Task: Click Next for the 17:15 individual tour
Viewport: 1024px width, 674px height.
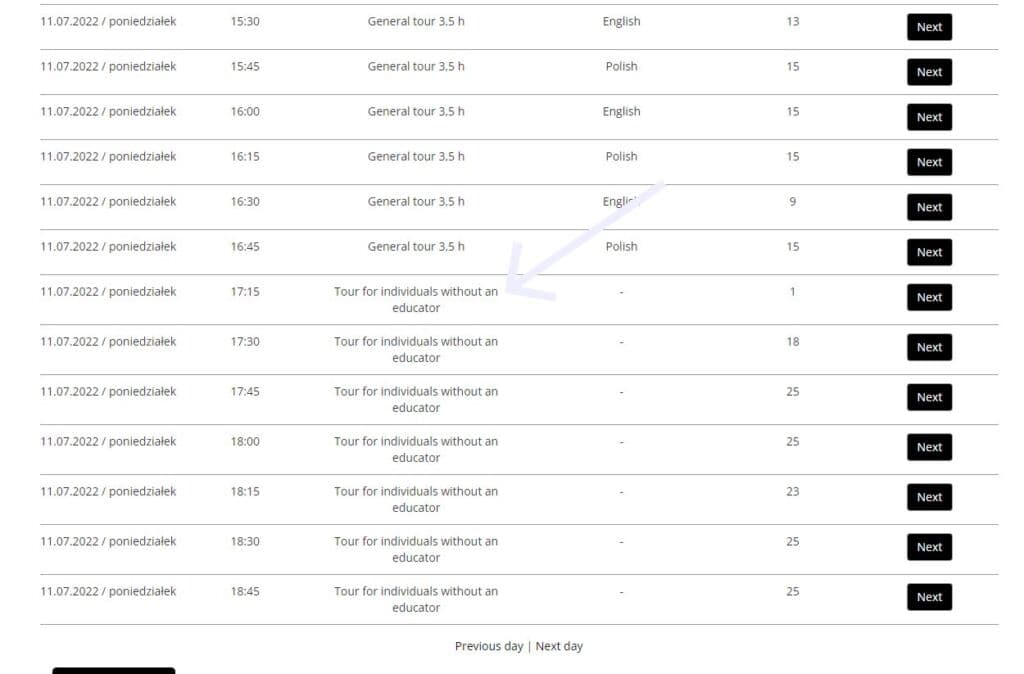Action: 929,297
